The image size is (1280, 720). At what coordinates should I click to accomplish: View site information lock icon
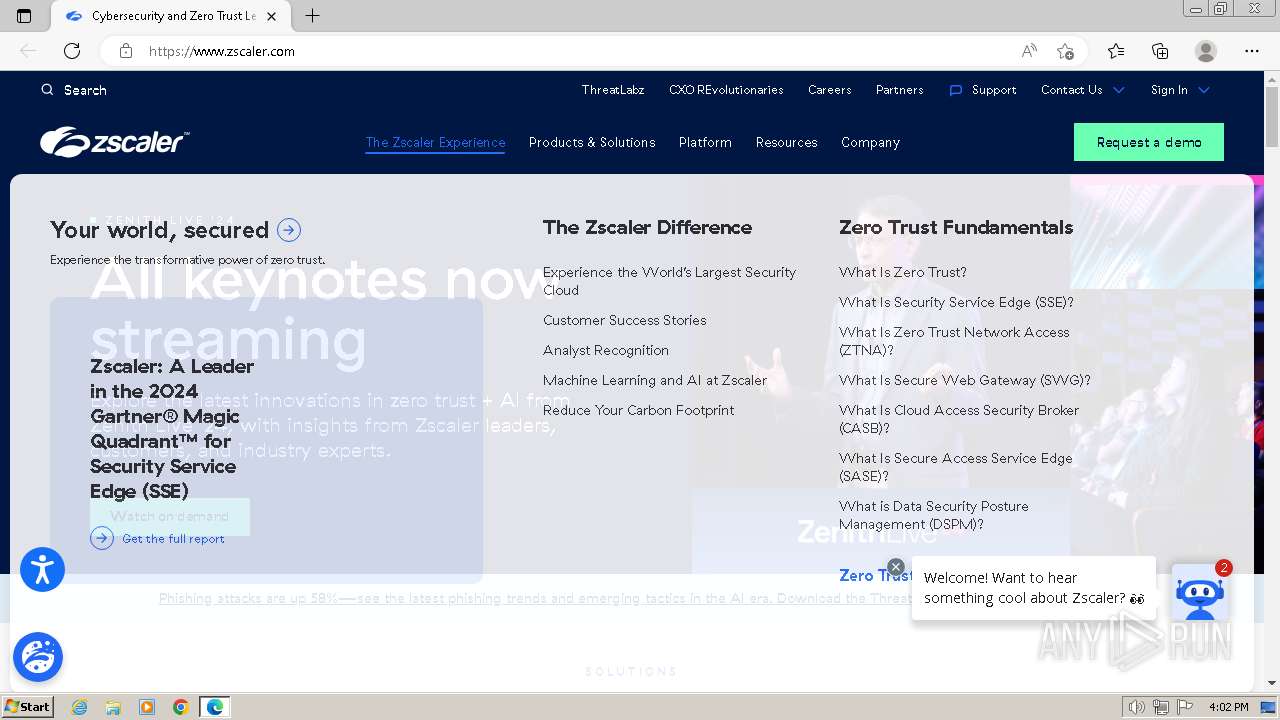126,51
